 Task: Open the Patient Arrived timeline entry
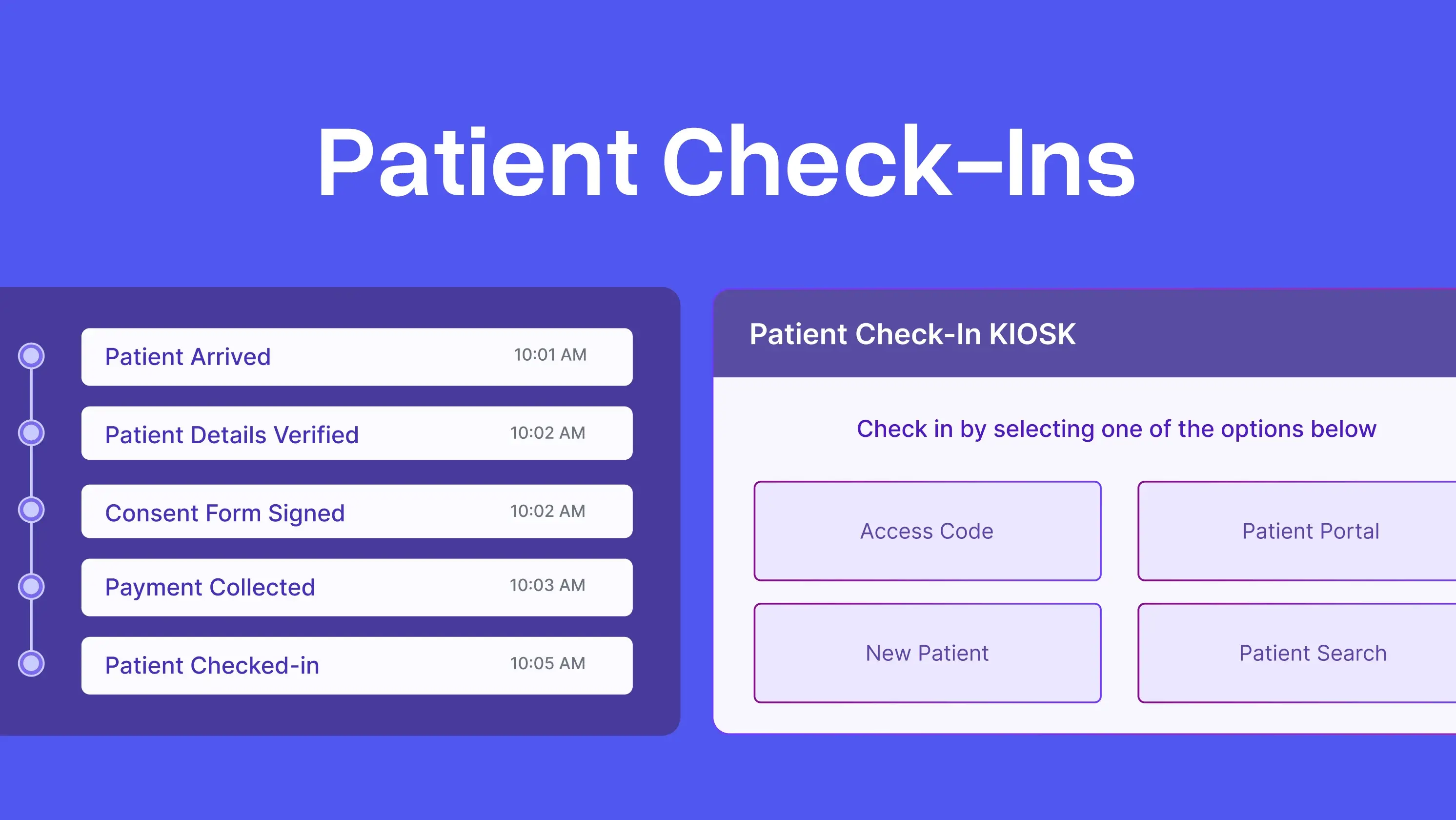(x=356, y=356)
